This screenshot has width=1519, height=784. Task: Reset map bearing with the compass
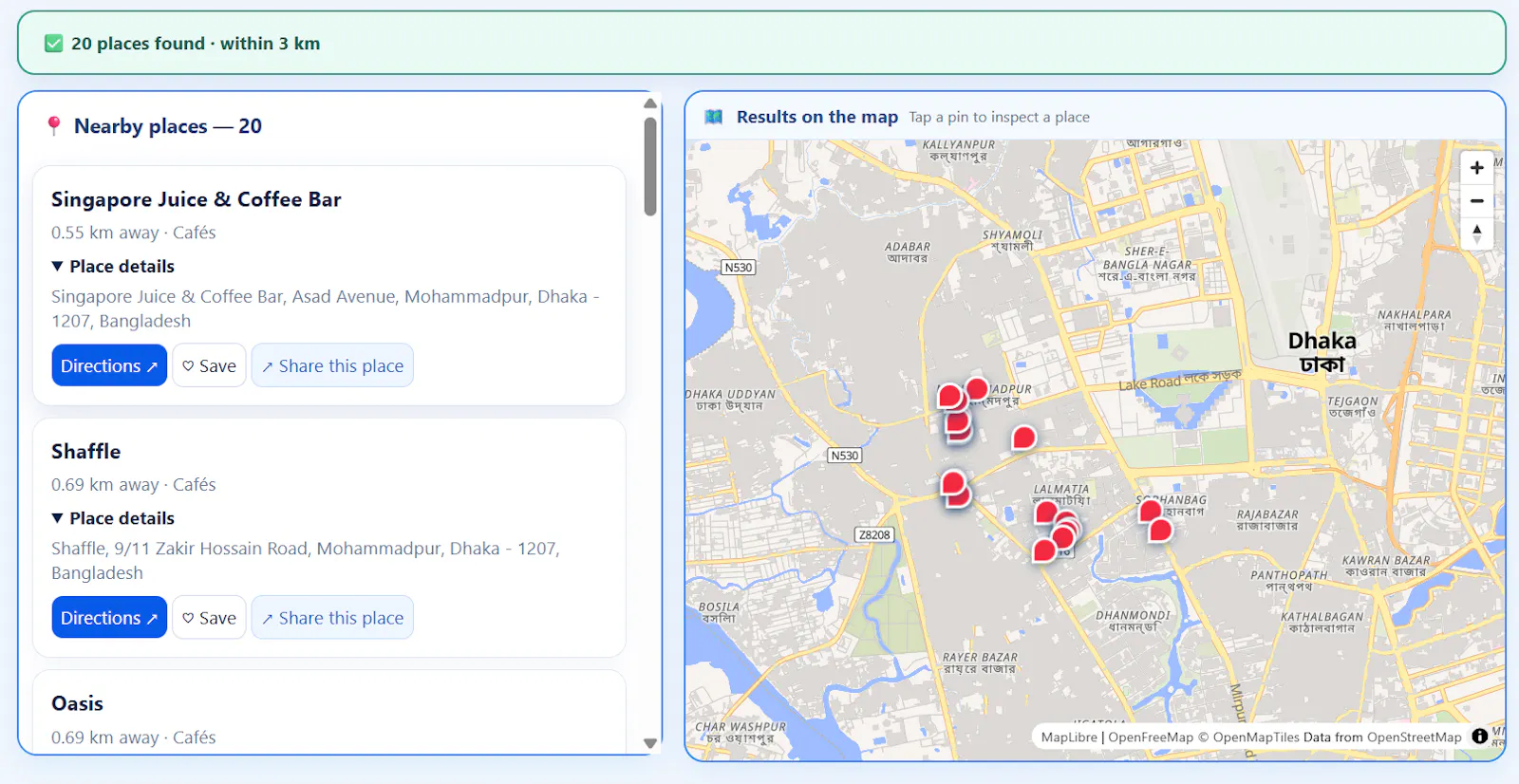point(1476,233)
